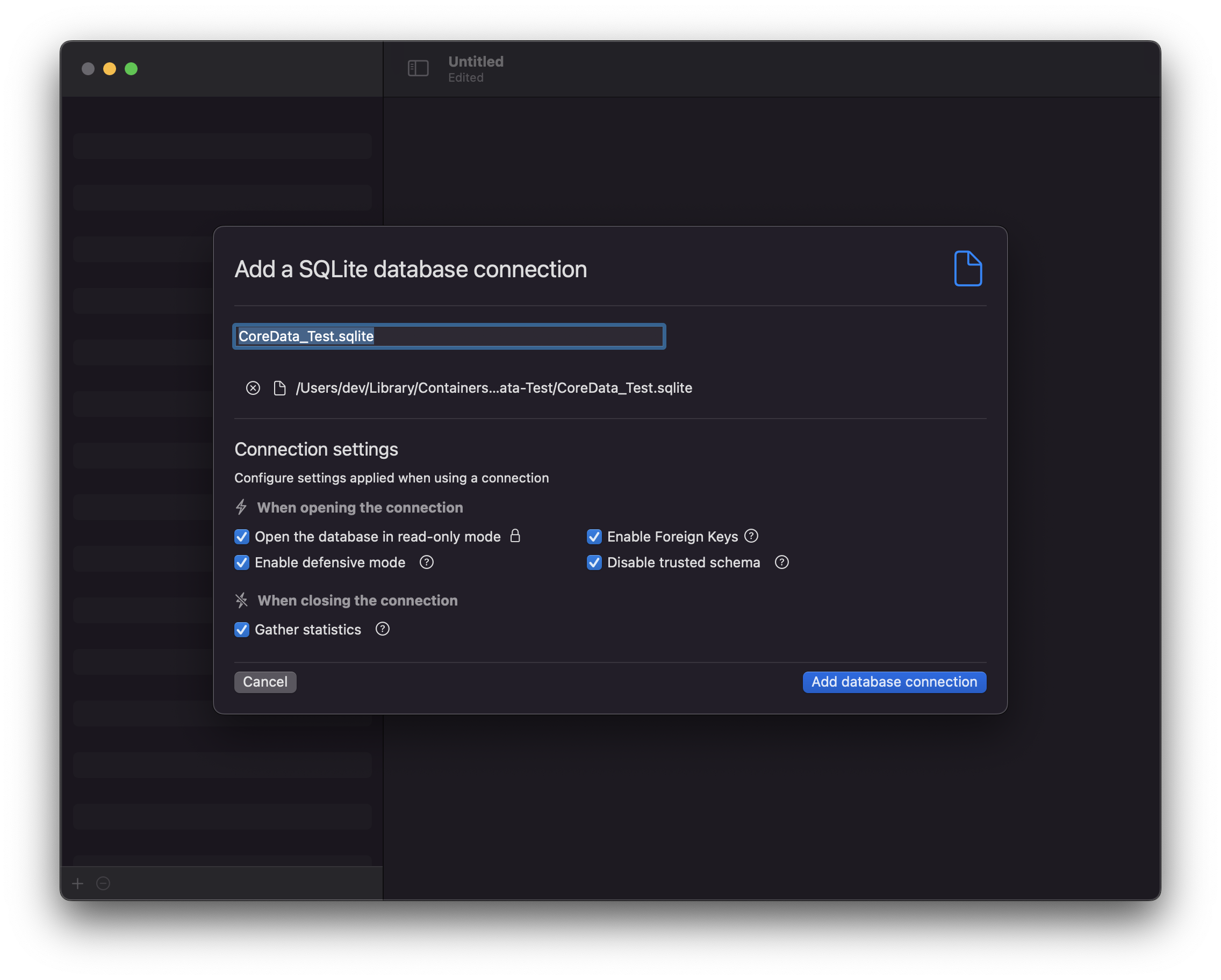Click the minus circle icon at sidebar bottom

pos(103,883)
